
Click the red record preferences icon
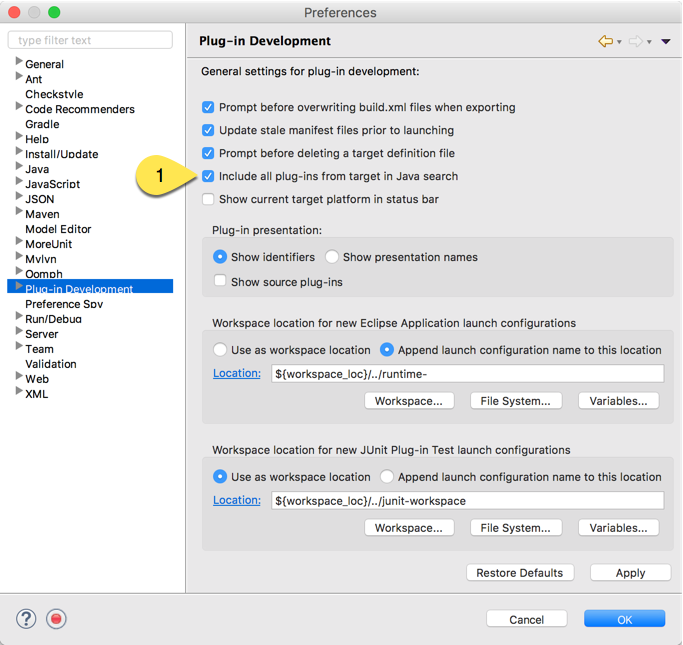tap(57, 619)
